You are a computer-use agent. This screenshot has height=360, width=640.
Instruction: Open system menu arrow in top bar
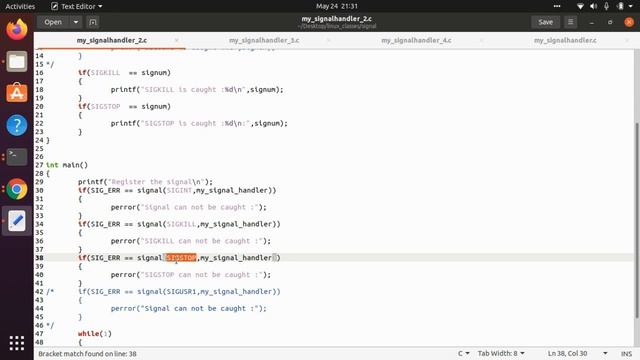point(631,6)
